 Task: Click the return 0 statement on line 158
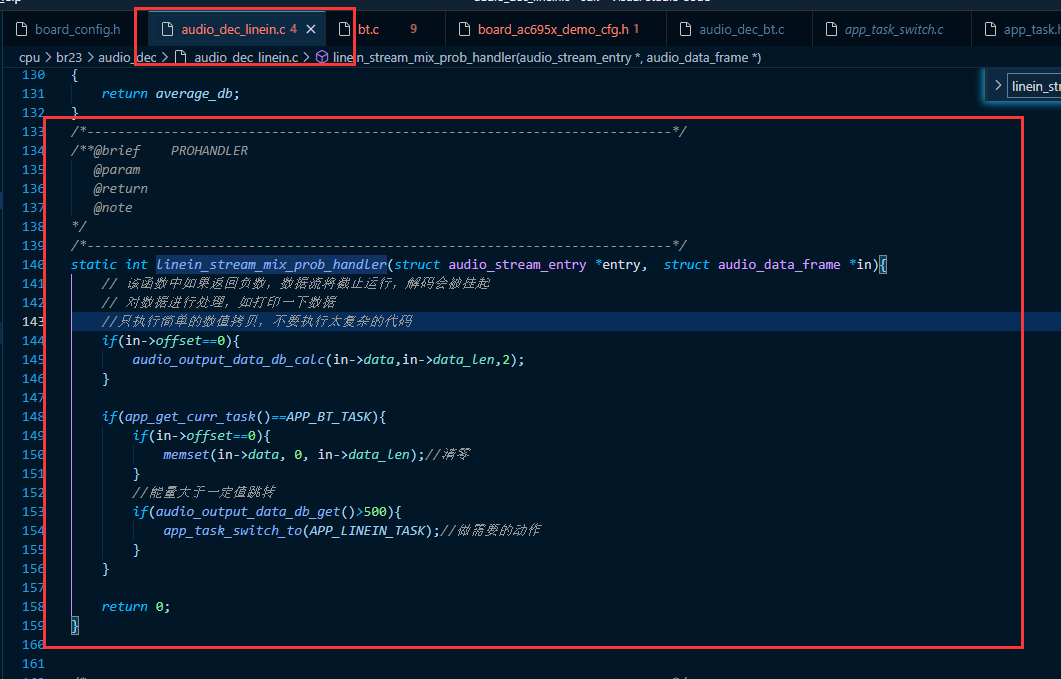(x=135, y=607)
